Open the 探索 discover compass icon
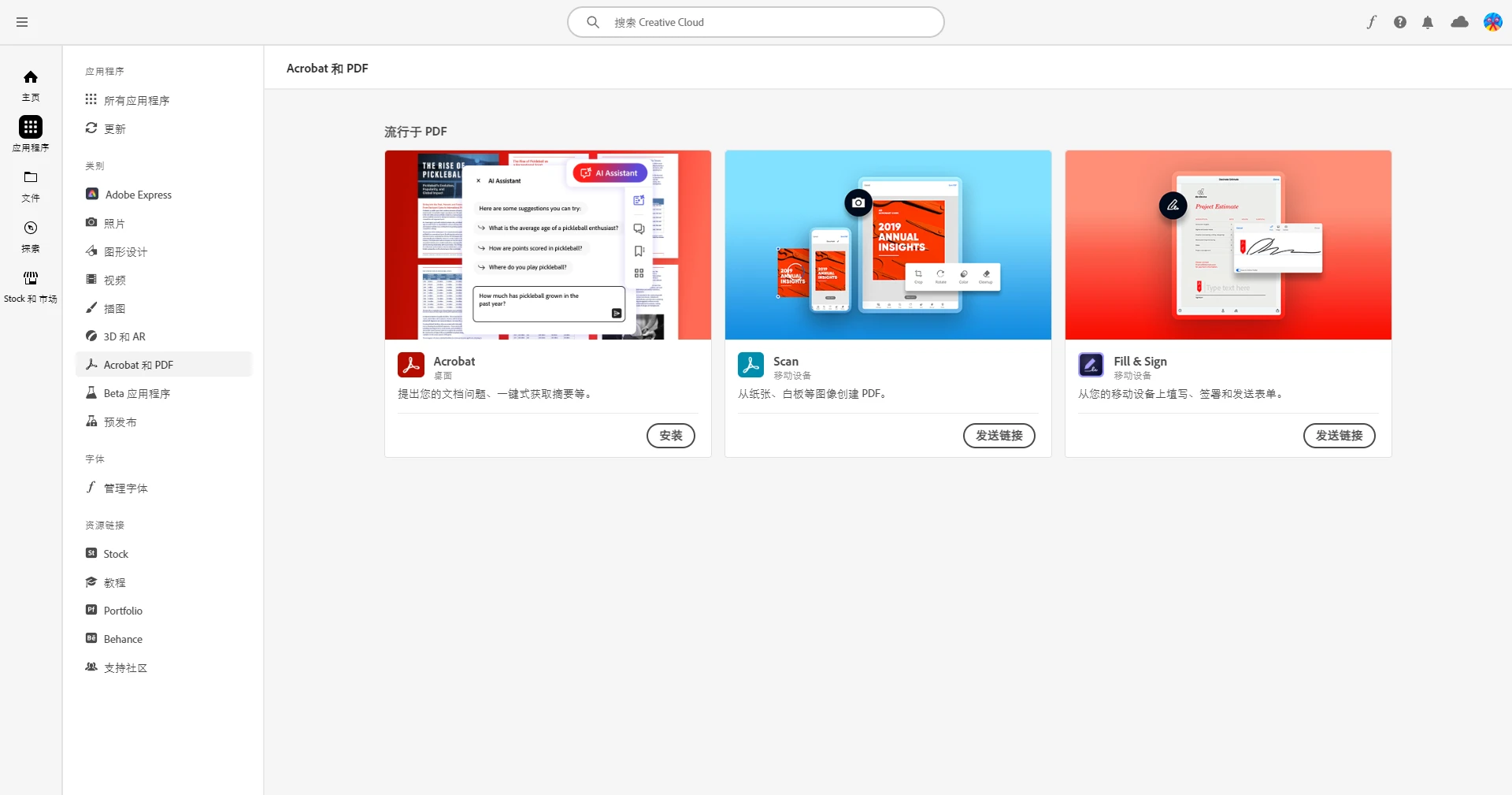 (31, 228)
